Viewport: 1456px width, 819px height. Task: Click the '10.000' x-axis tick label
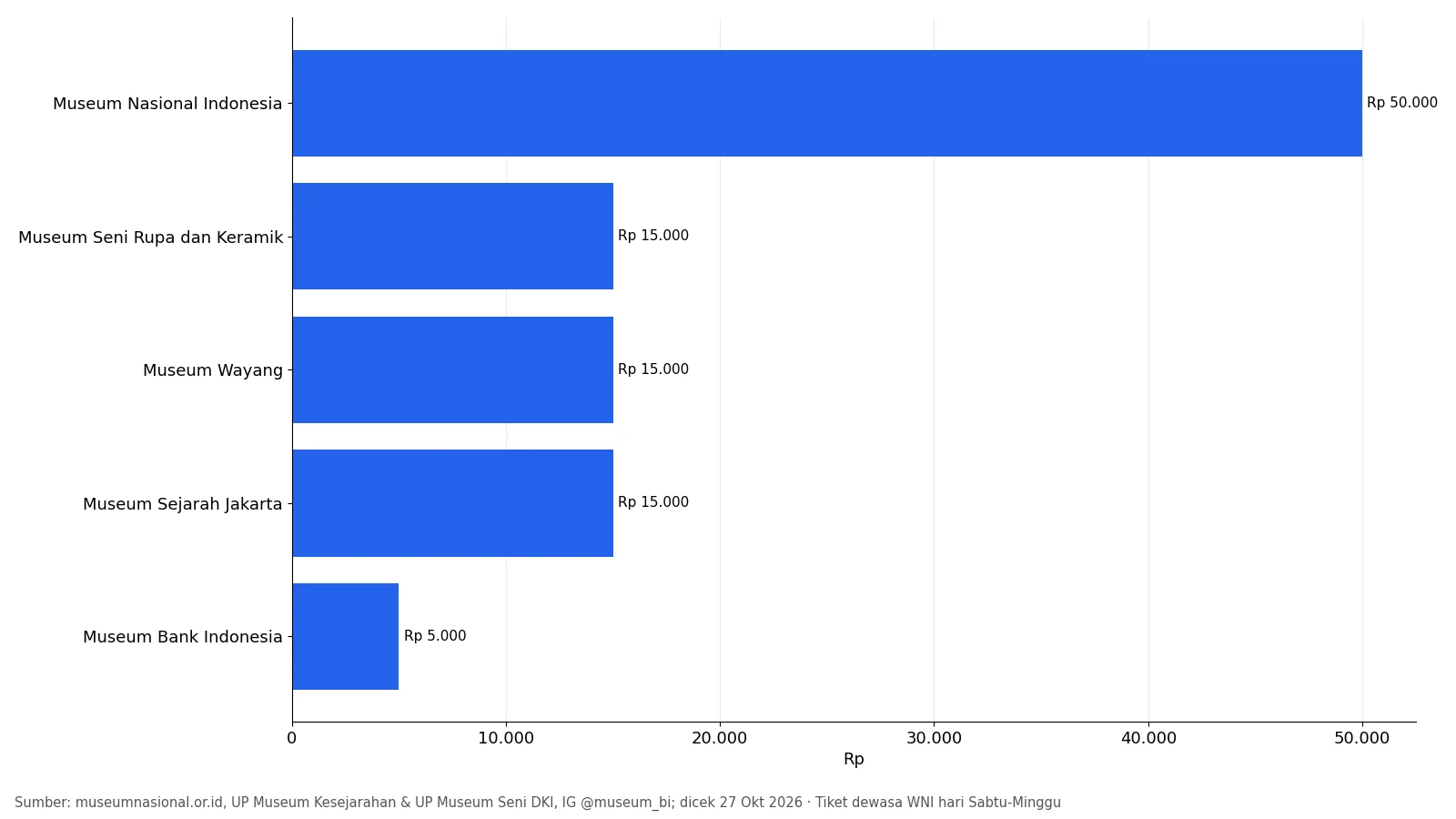[x=506, y=738]
